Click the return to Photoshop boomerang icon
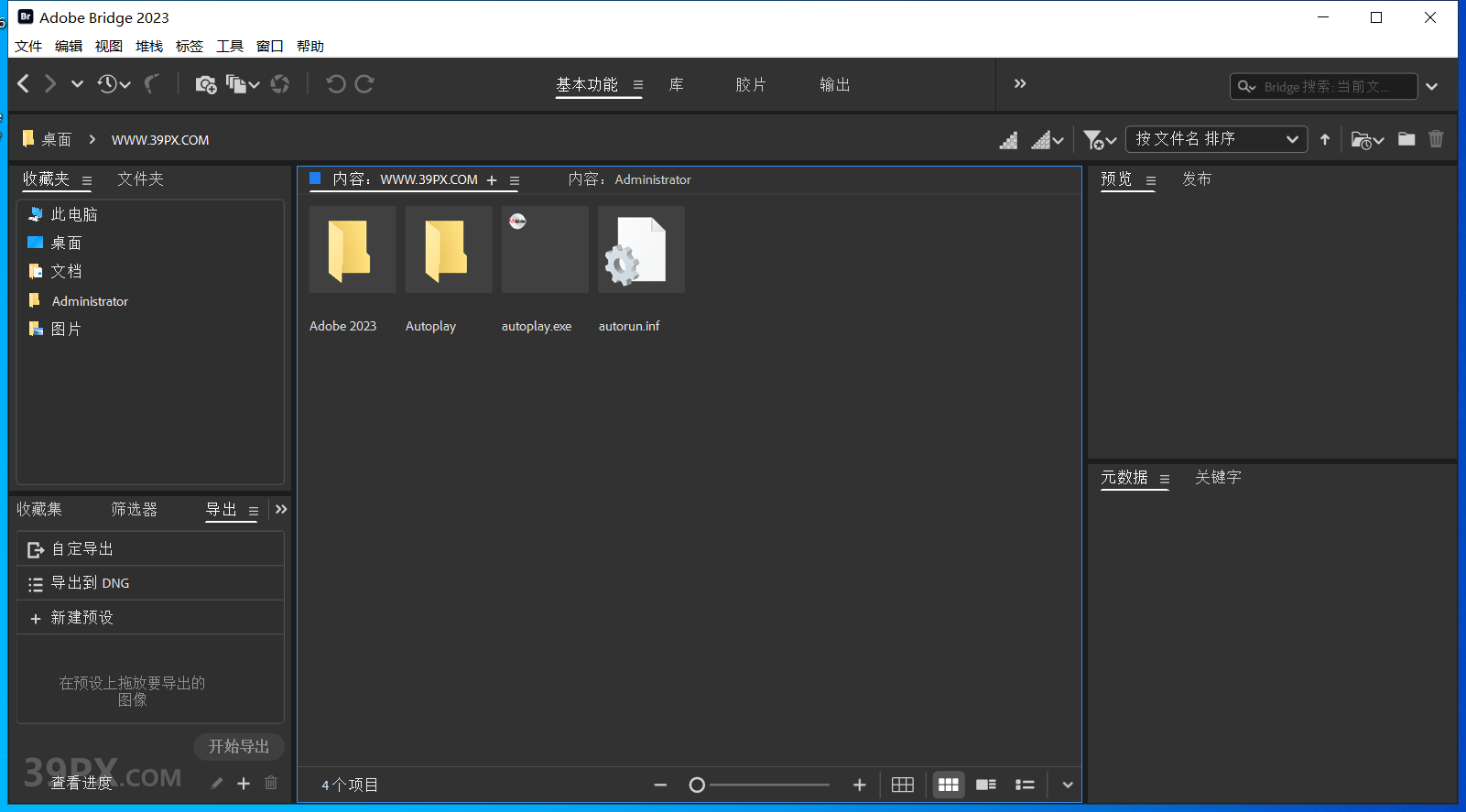Viewport: 1466px width, 812px height. point(152,84)
